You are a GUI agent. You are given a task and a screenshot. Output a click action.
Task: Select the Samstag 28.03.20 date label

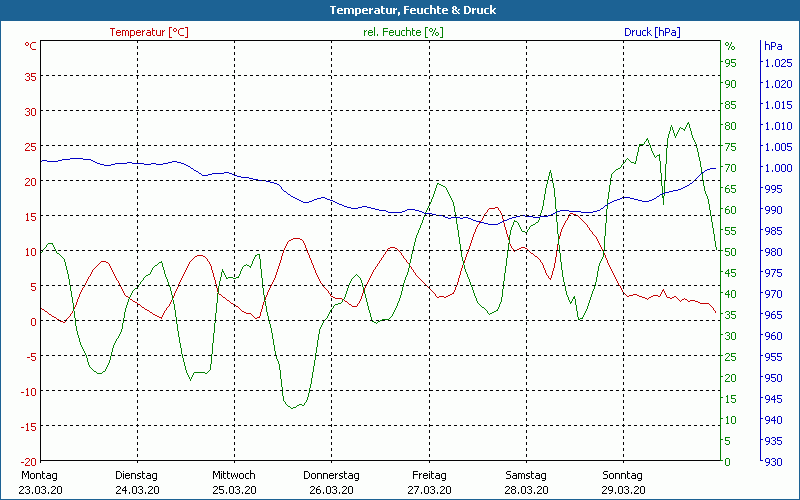(x=526, y=482)
